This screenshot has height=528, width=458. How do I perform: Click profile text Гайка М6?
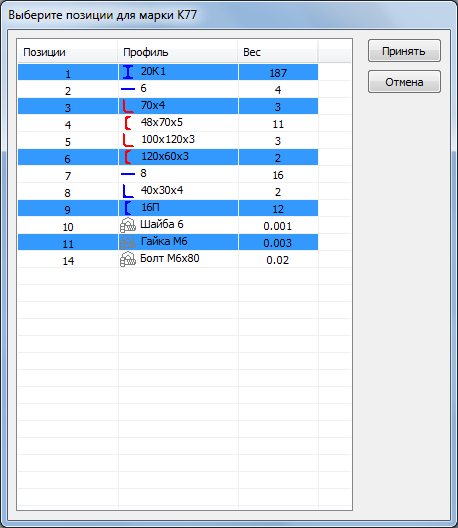click(x=164, y=241)
